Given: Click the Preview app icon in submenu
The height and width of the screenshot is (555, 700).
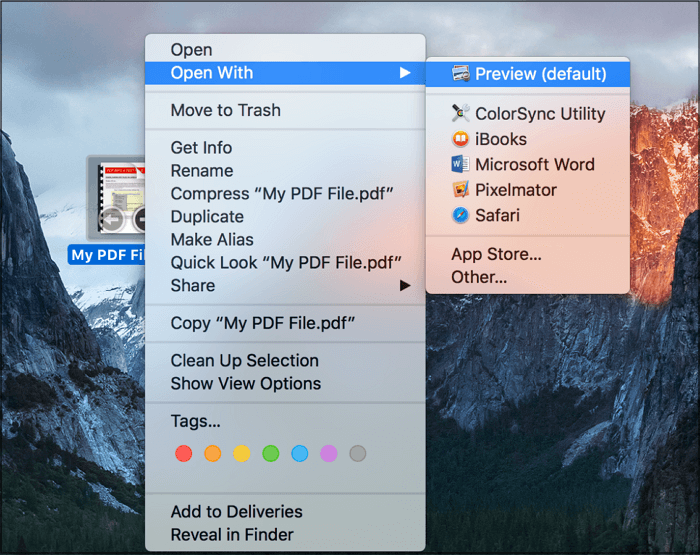Looking at the screenshot, I should [x=460, y=74].
